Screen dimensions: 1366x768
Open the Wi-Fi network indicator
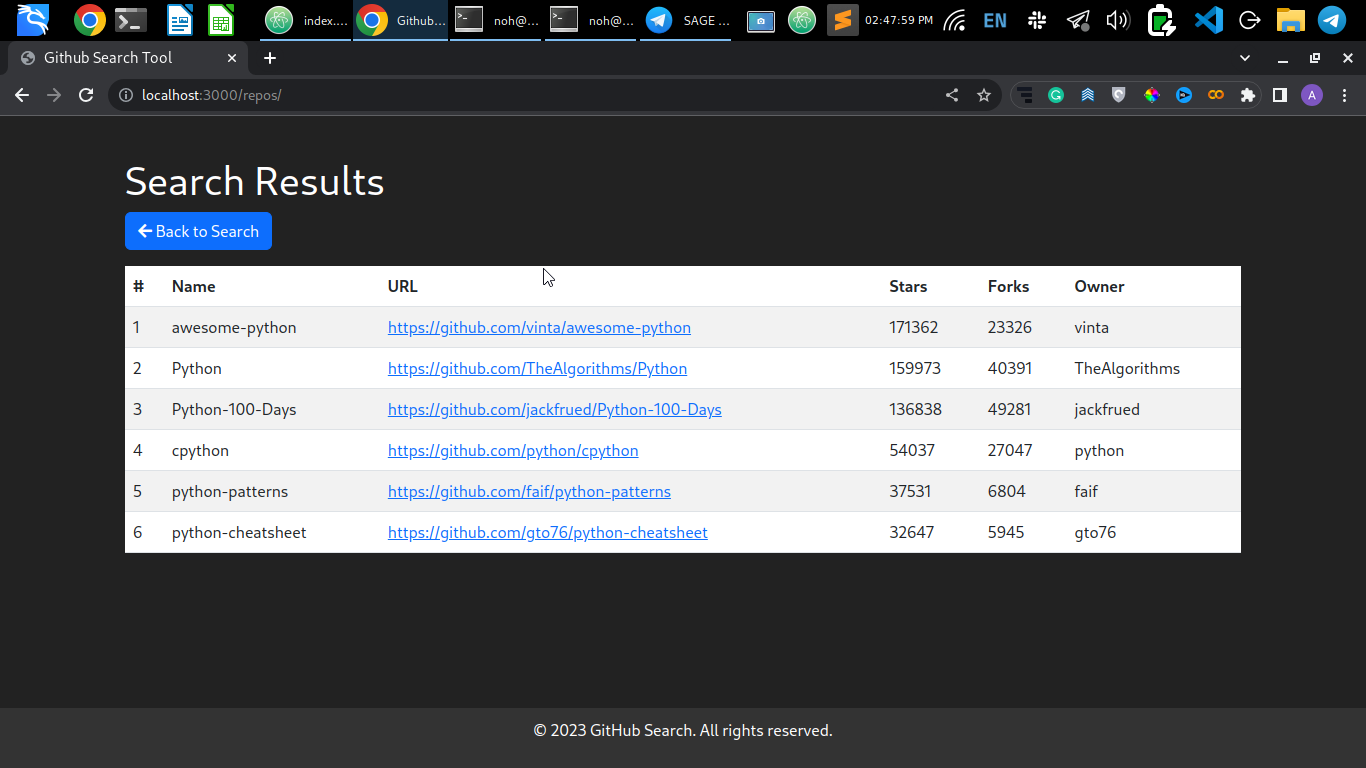[955, 20]
